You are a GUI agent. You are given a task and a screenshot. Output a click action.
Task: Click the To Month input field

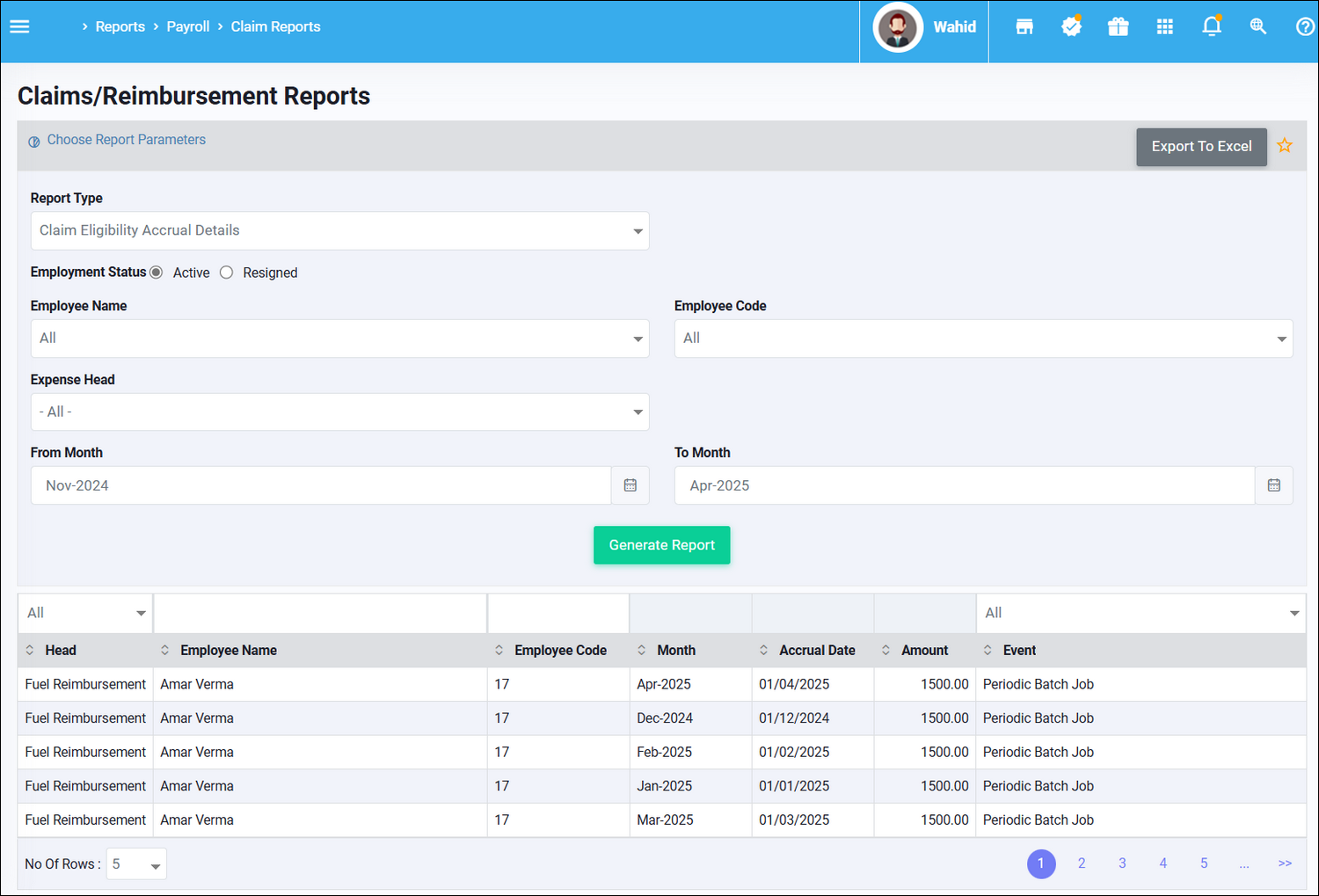point(965,485)
